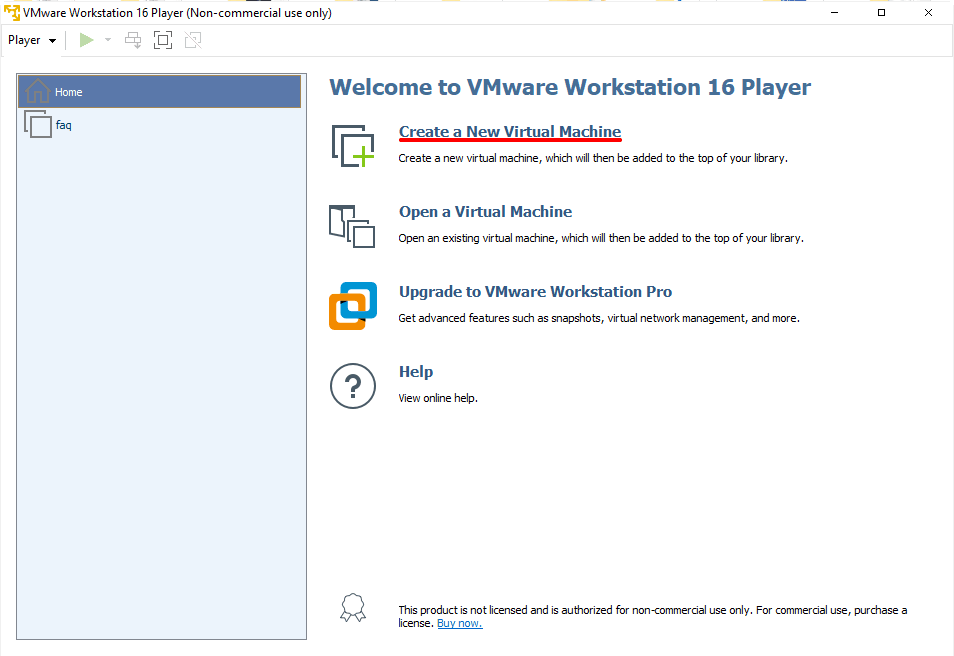Click the Unity mode toolbar icon
This screenshot has height=656, width=954.
(193, 40)
